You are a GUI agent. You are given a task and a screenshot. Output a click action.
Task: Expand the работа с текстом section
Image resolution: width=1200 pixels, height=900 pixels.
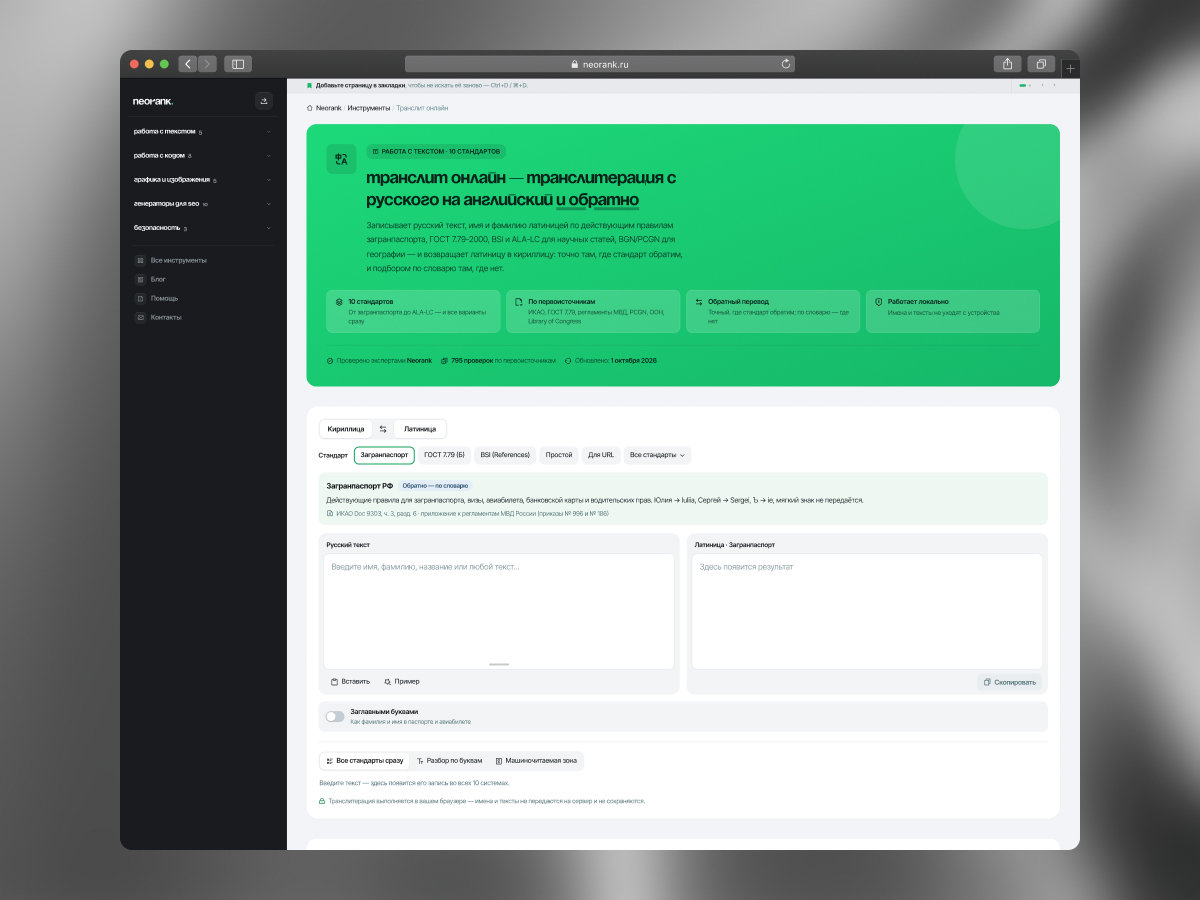coord(203,131)
